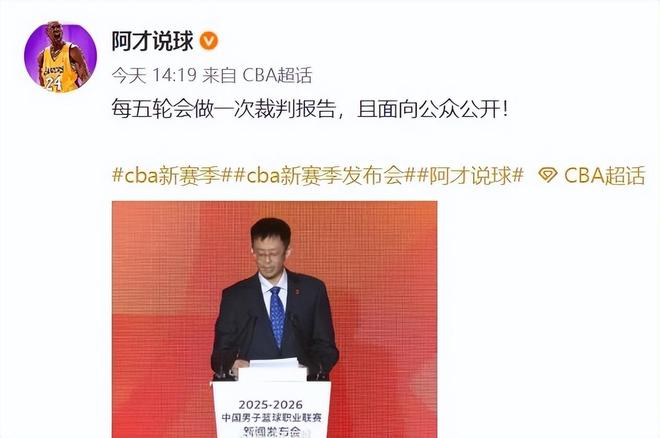Open the #阿才说球# hashtag
The image size is (660, 438).
pos(470,175)
